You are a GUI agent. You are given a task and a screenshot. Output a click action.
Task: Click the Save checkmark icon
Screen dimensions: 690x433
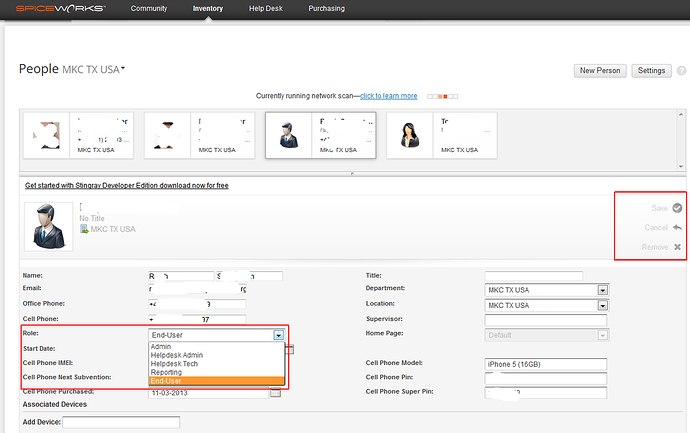(x=677, y=208)
